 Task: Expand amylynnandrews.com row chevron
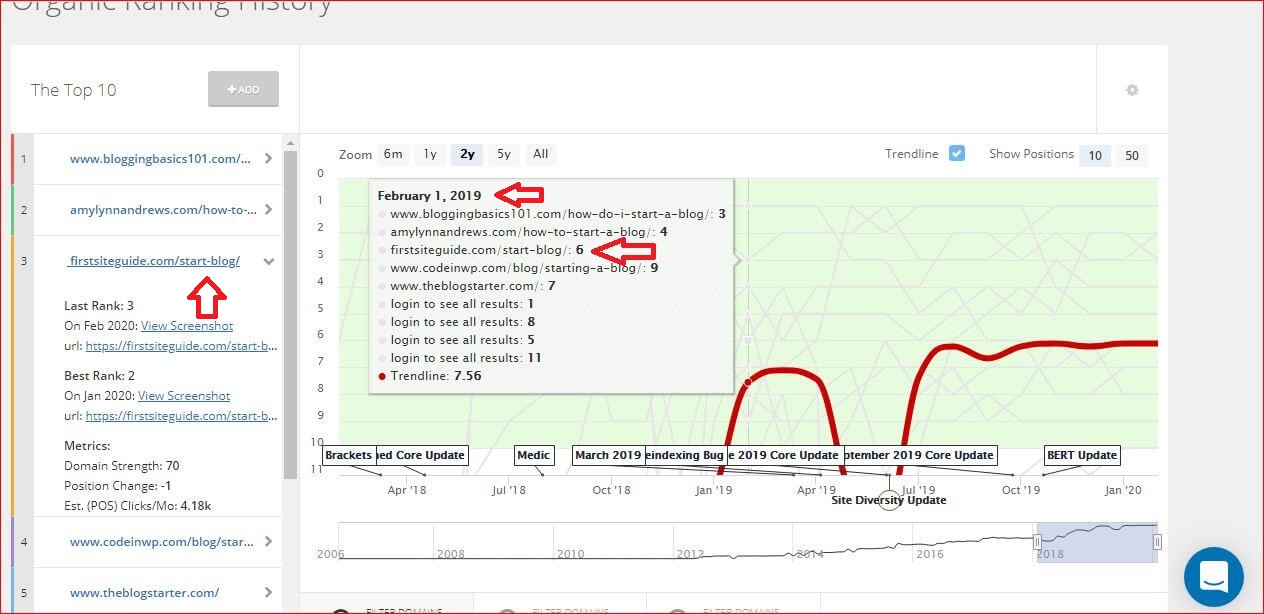268,210
